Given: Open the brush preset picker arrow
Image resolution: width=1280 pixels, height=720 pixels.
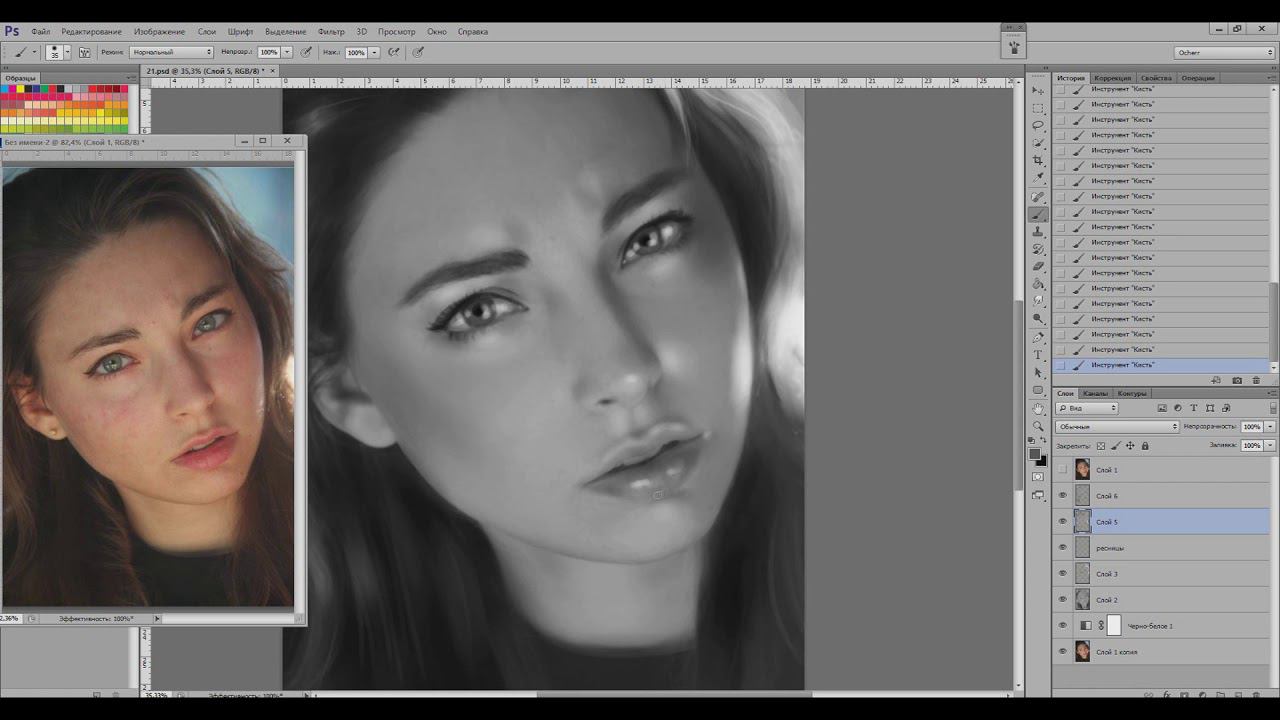Looking at the screenshot, I should tap(67, 52).
